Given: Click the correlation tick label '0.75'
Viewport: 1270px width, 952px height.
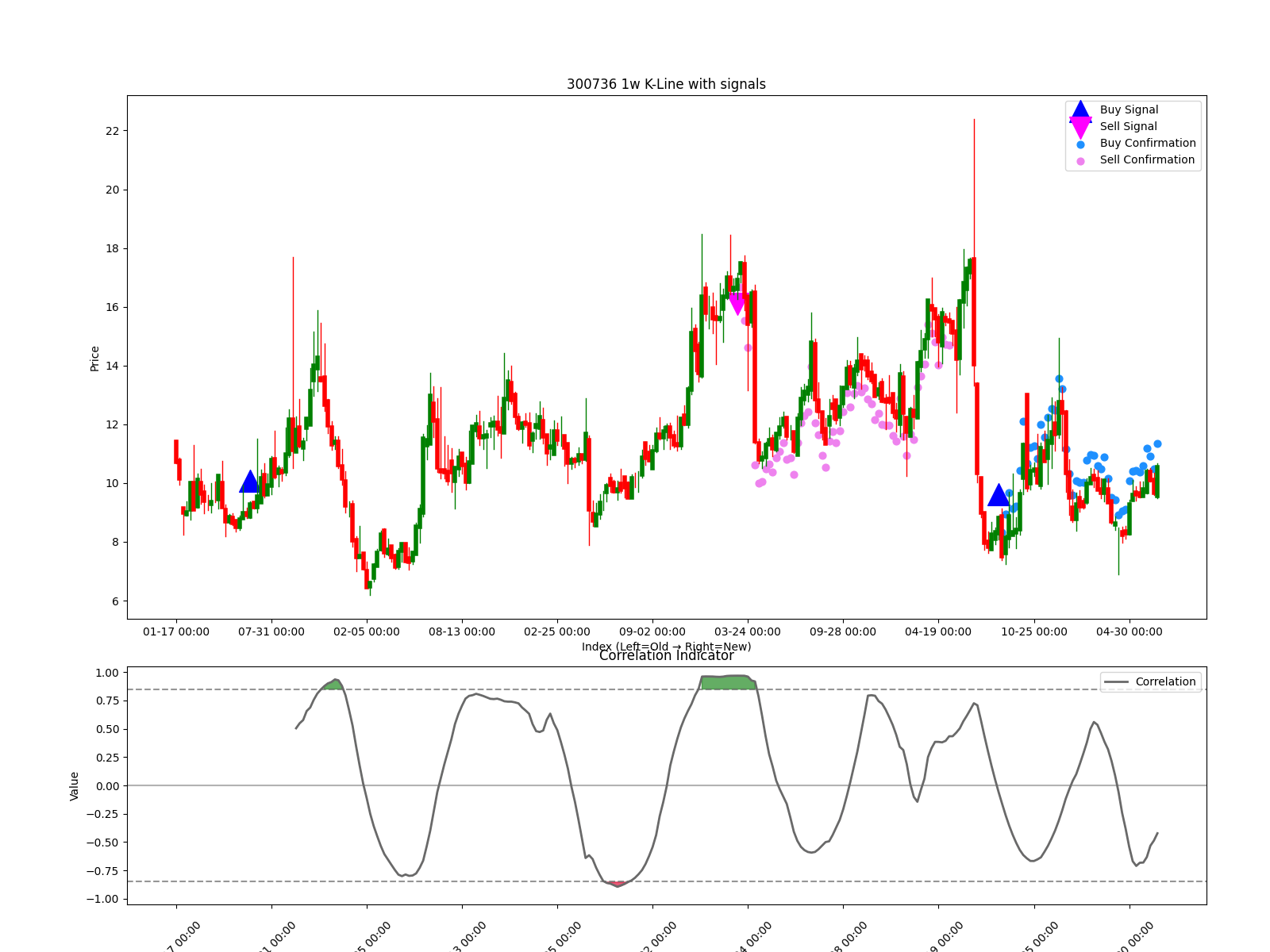Looking at the screenshot, I should click(107, 701).
